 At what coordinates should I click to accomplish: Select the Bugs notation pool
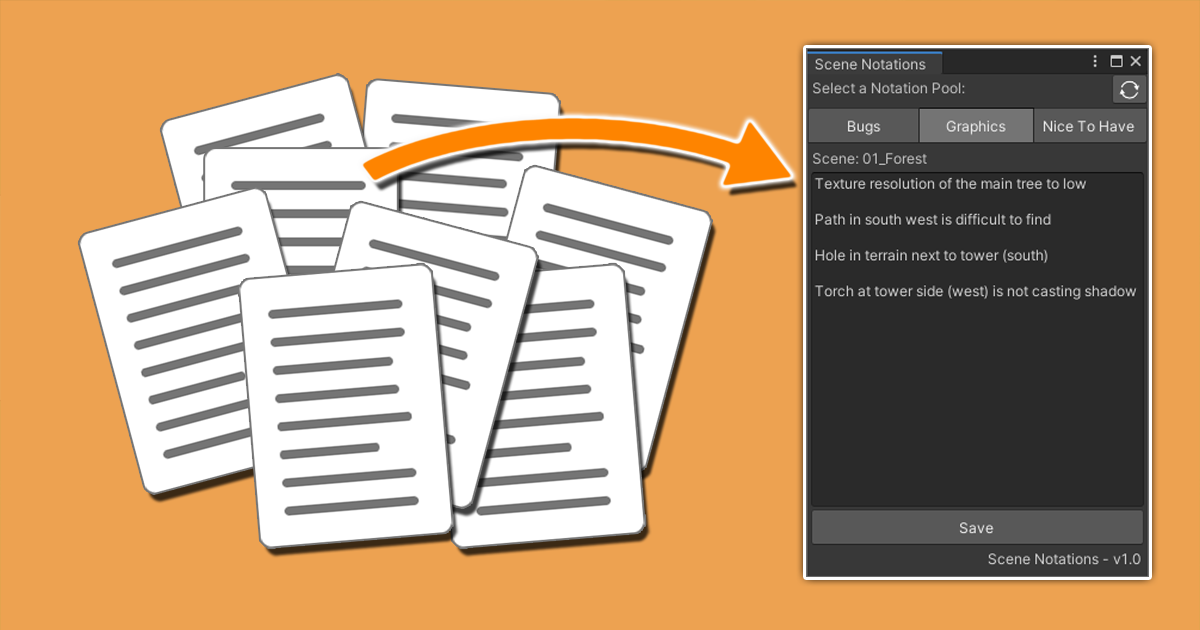pos(862,125)
